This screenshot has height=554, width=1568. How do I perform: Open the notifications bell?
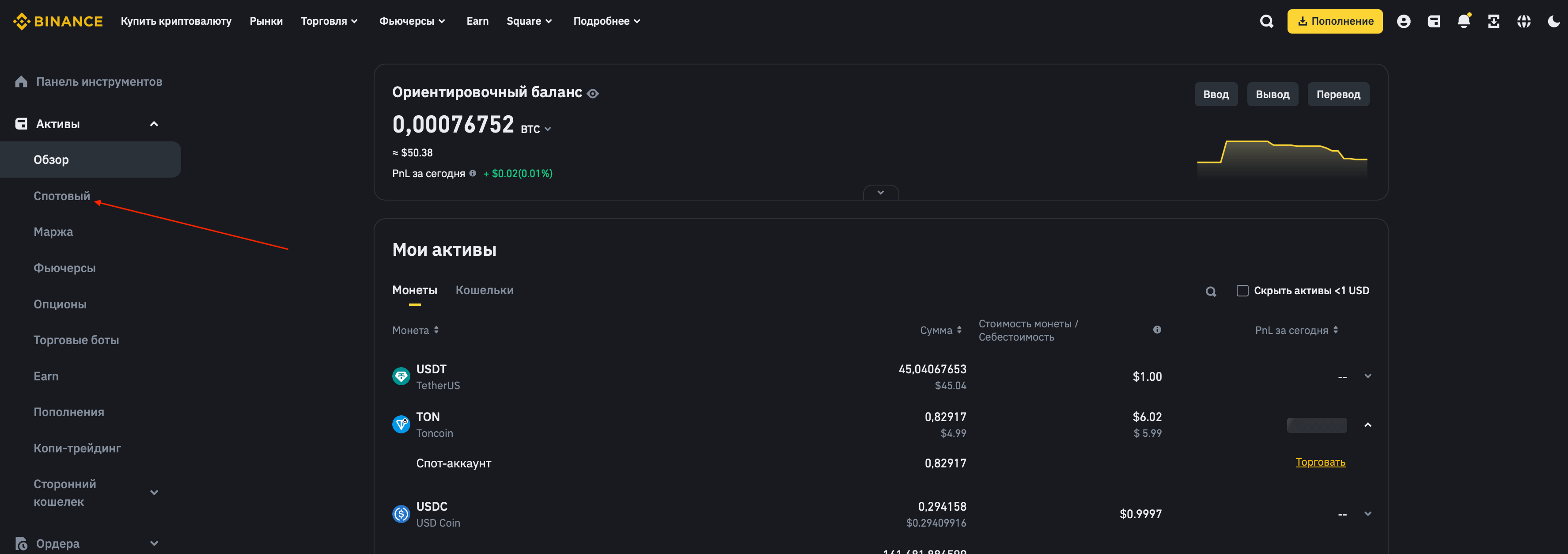[x=1464, y=21]
